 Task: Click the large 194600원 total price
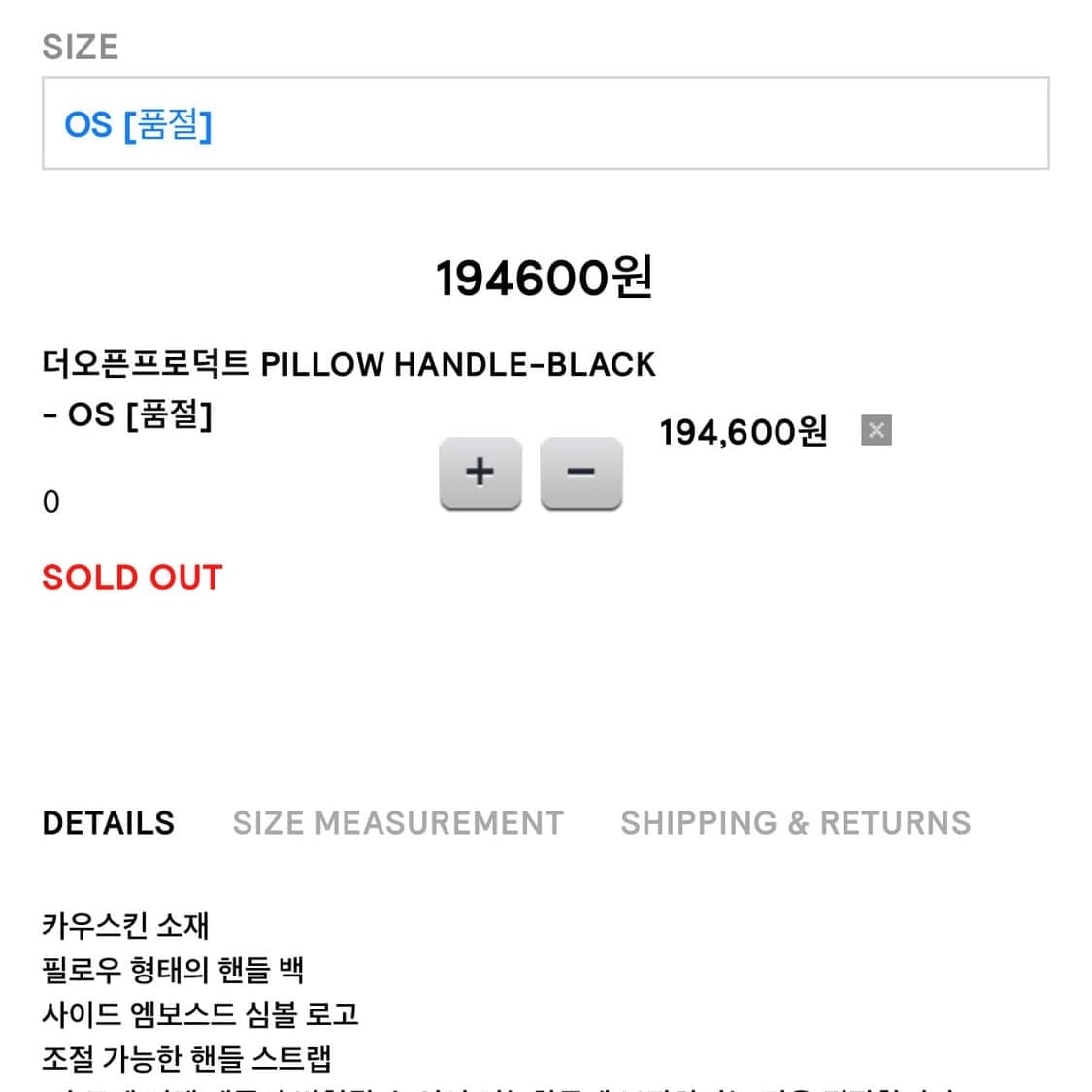(544, 279)
